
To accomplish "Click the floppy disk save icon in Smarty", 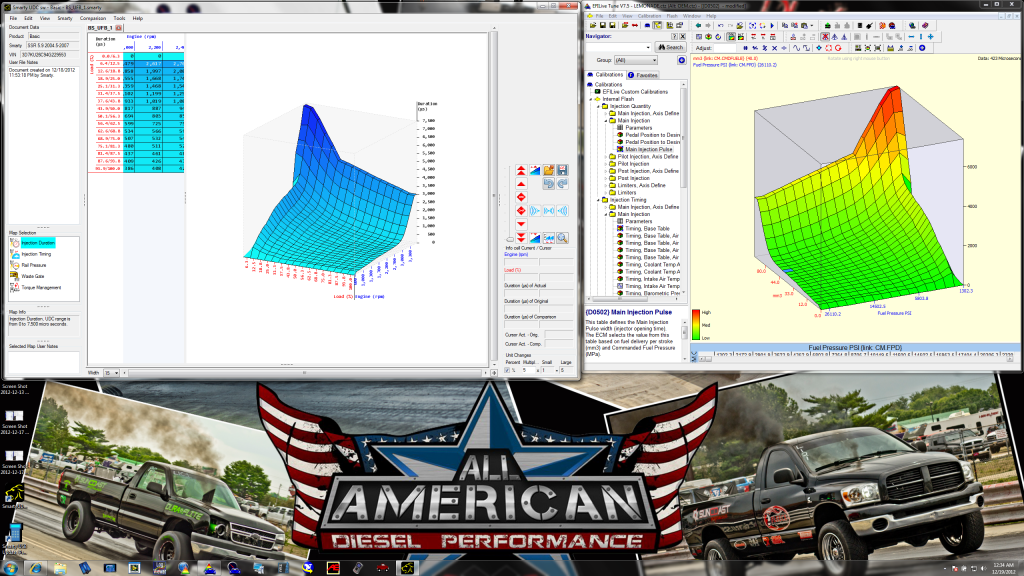I will (x=562, y=170).
